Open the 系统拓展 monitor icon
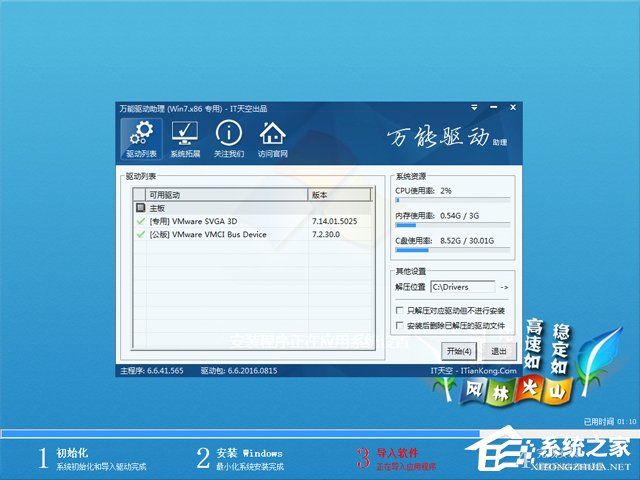 [x=185, y=139]
